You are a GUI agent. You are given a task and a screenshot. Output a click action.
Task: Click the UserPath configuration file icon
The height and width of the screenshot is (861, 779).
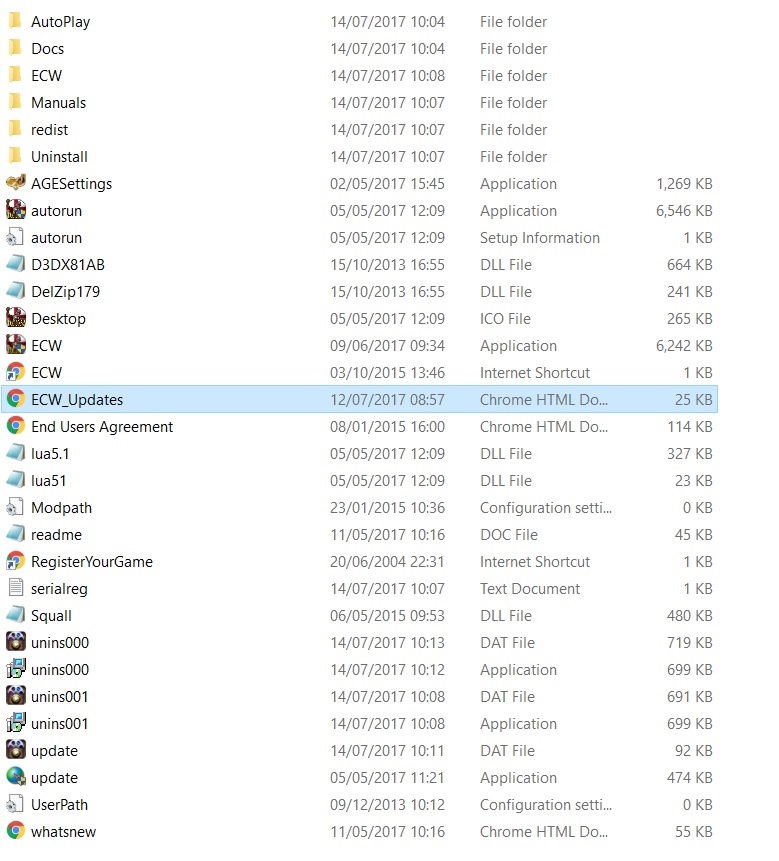pyautogui.click(x=15, y=804)
